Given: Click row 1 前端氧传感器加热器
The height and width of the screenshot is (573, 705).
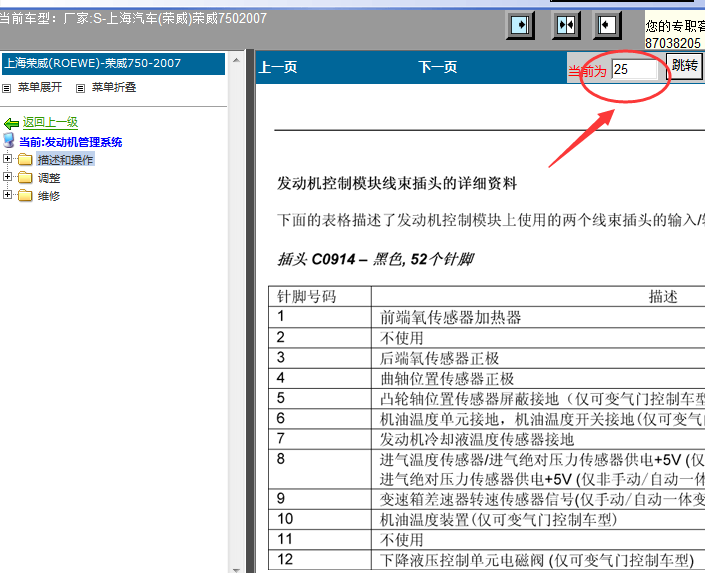Looking at the screenshot, I should 451,317.
